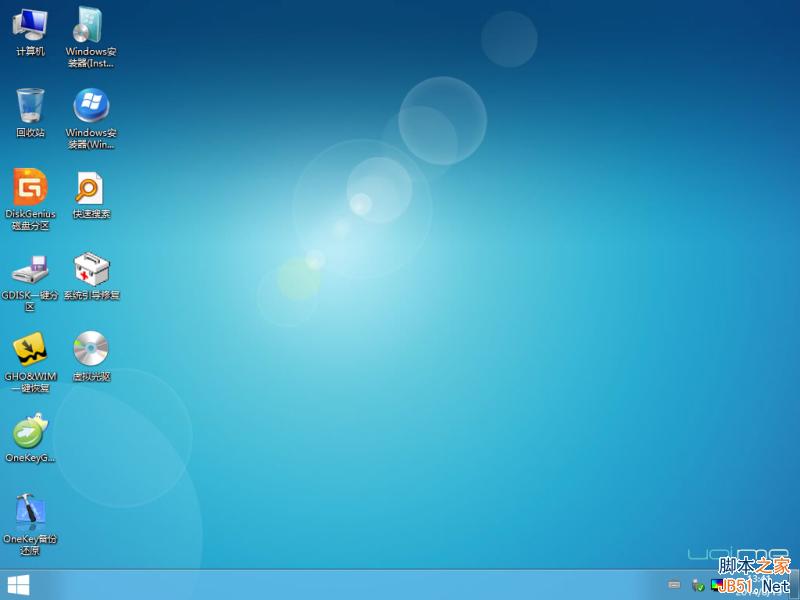The width and height of the screenshot is (800, 600).
Task: Open the 快速搜索 search icon
Action: click(x=91, y=195)
